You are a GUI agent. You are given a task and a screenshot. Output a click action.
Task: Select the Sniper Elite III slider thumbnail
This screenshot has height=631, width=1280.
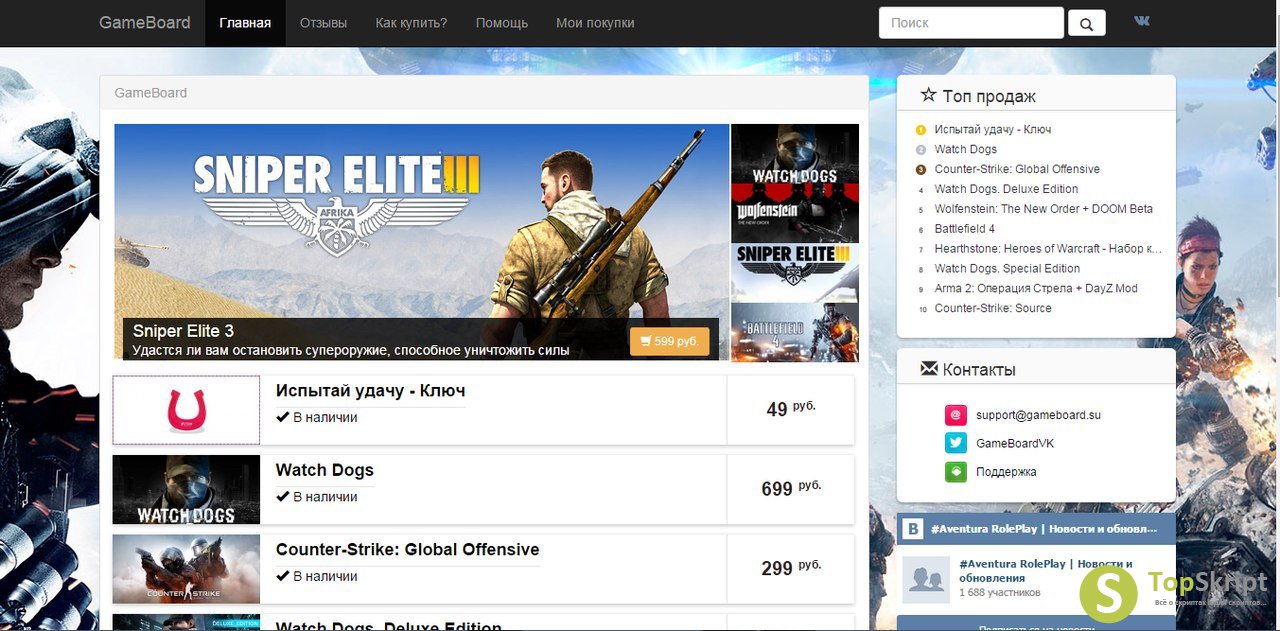pyautogui.click(x=795, y=272)
